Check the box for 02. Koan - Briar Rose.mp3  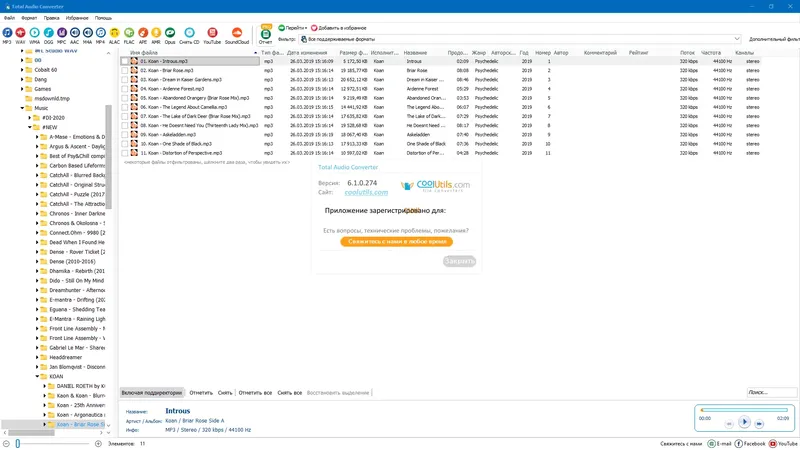point(125,70)
